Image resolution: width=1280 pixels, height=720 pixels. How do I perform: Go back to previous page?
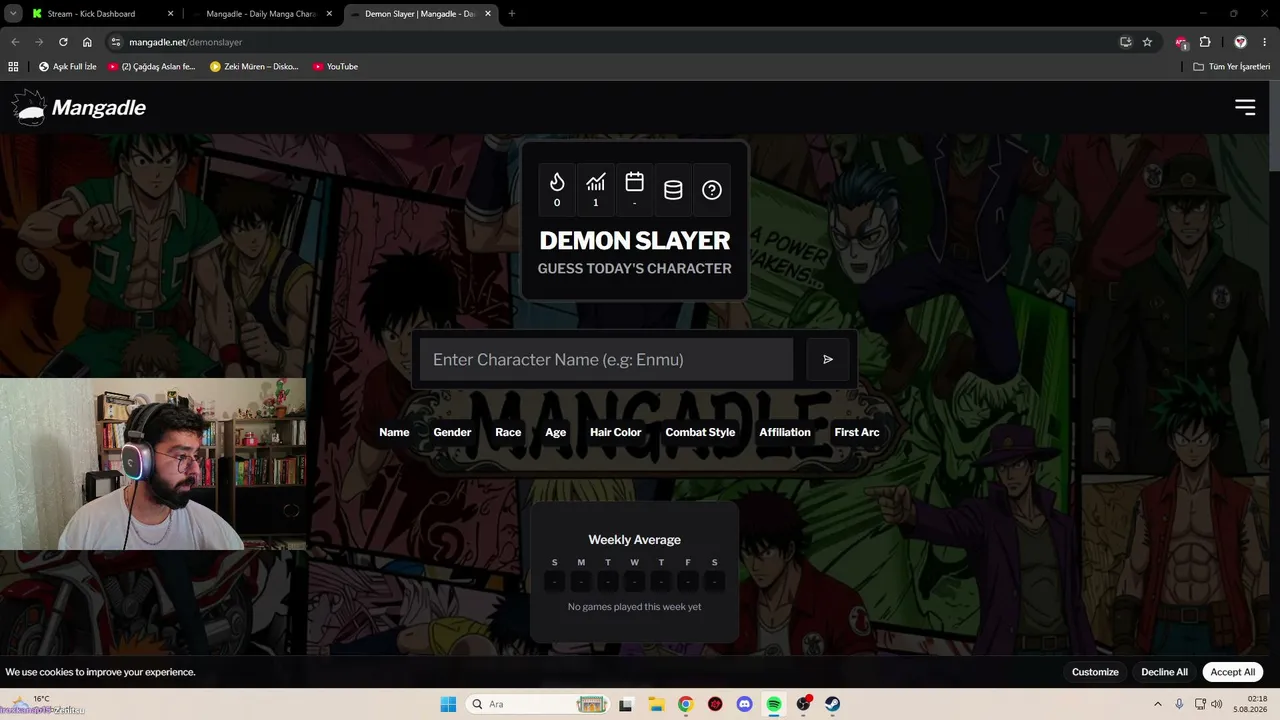(14, 42)
